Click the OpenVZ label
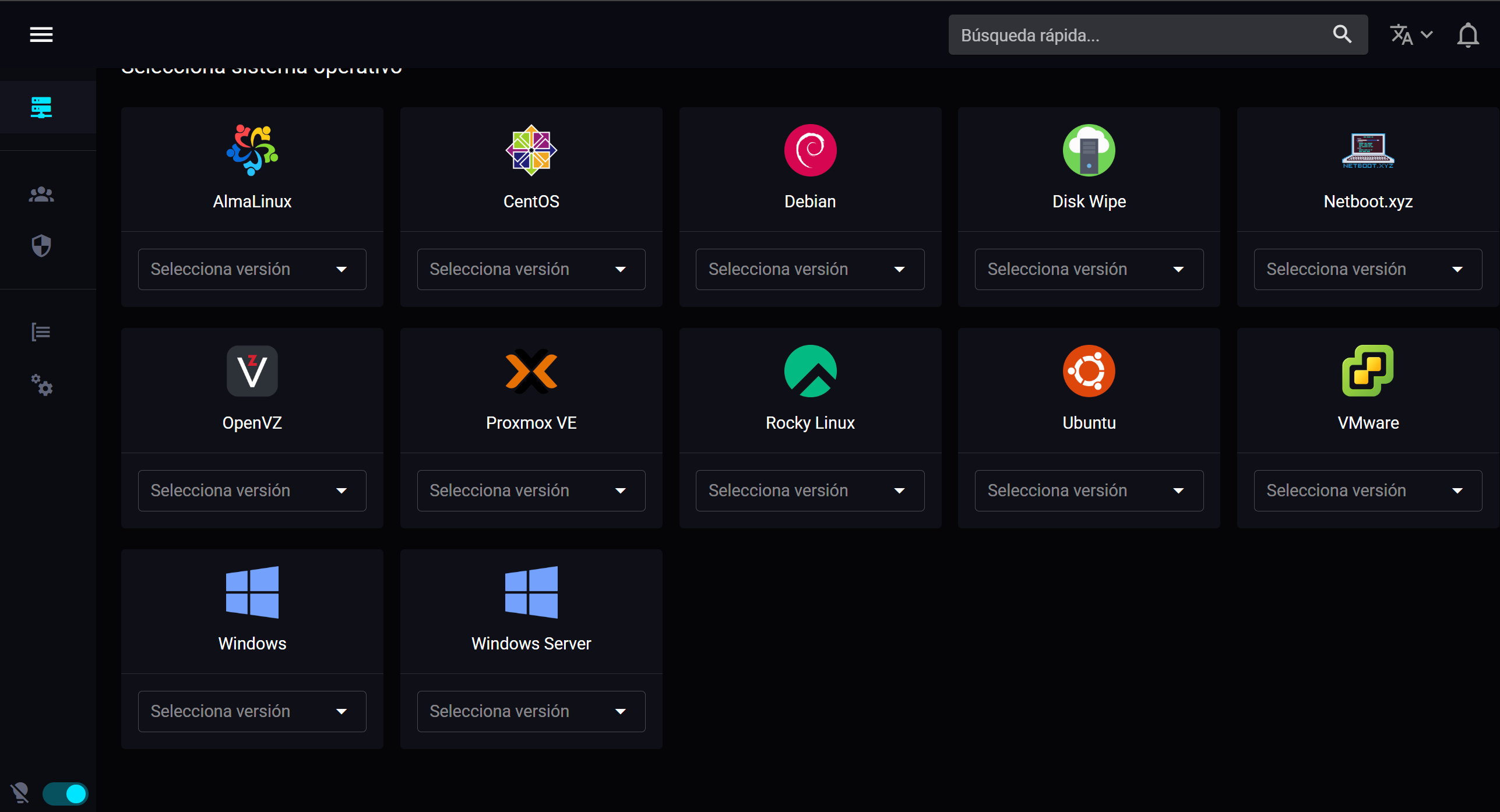 pos(252,423)
